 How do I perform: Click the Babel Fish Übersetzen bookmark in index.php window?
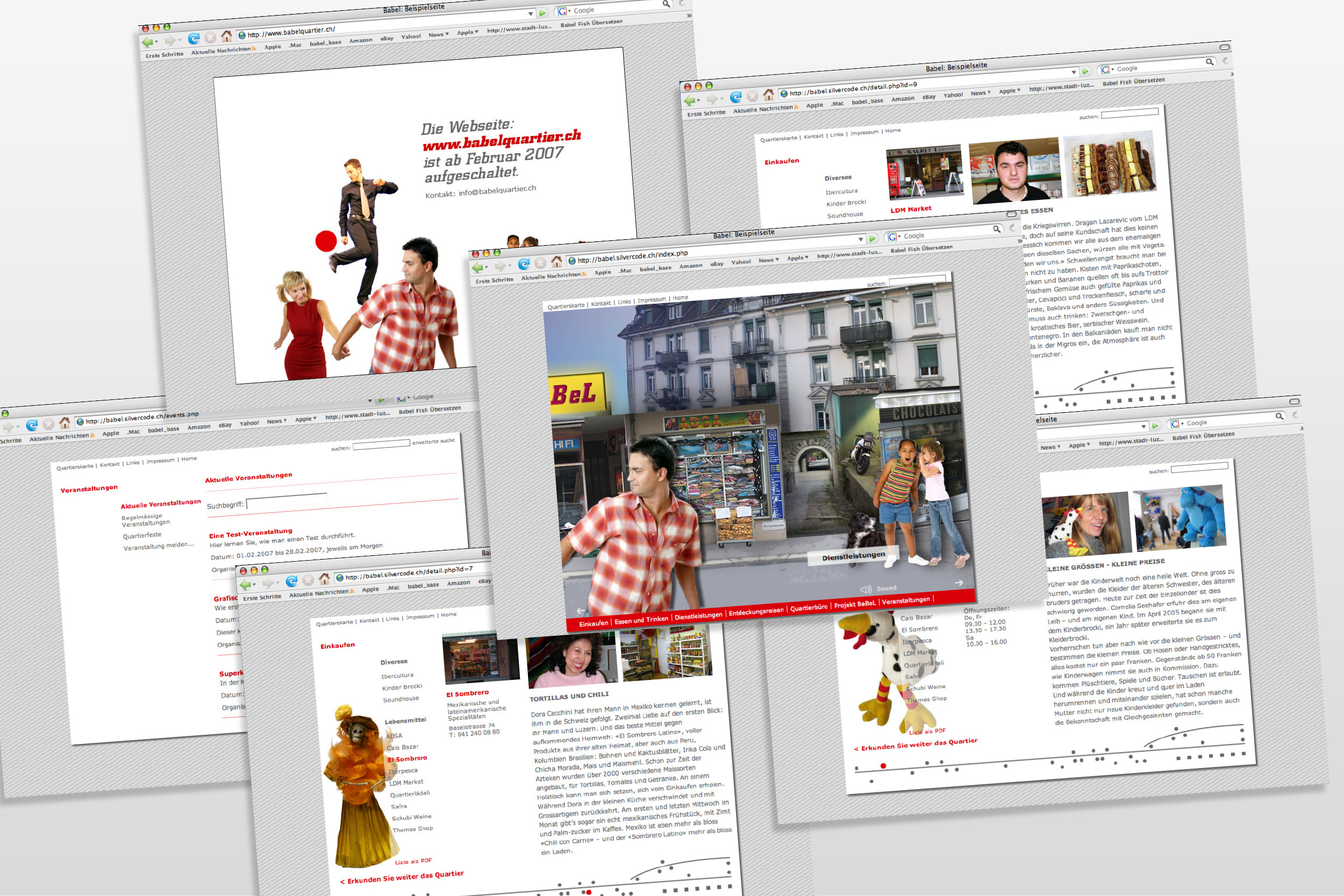tap(921, 250)
